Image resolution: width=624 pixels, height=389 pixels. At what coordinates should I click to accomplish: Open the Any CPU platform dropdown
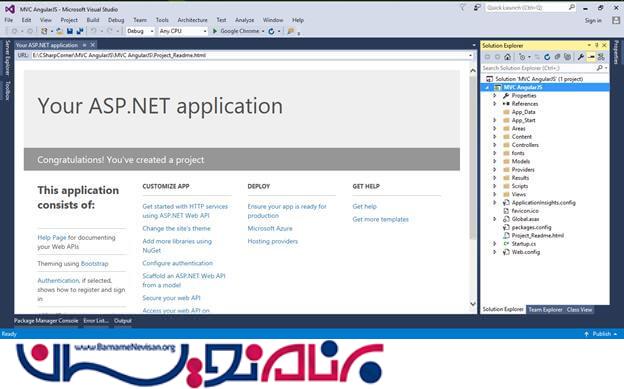pyautogui.click(x=183, y=31)
